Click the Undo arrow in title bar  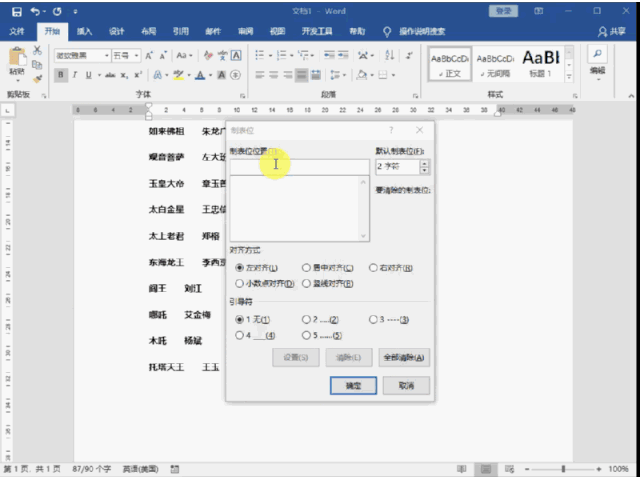pos(34,11)
